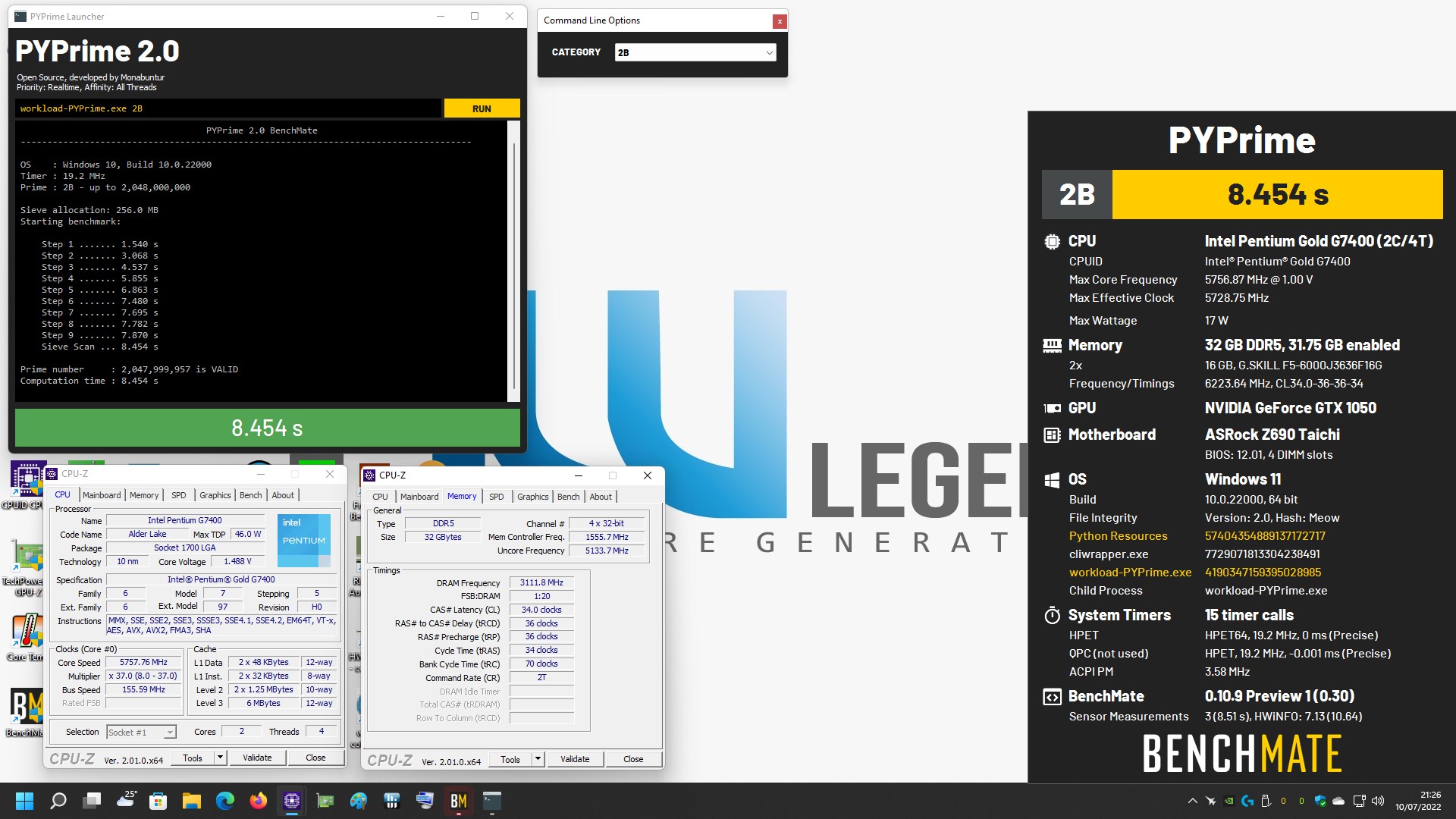The height and width of the screenshot is (819, 1456).
Task: Open About tab in left CPU-Z window
Action: [283, 495]
